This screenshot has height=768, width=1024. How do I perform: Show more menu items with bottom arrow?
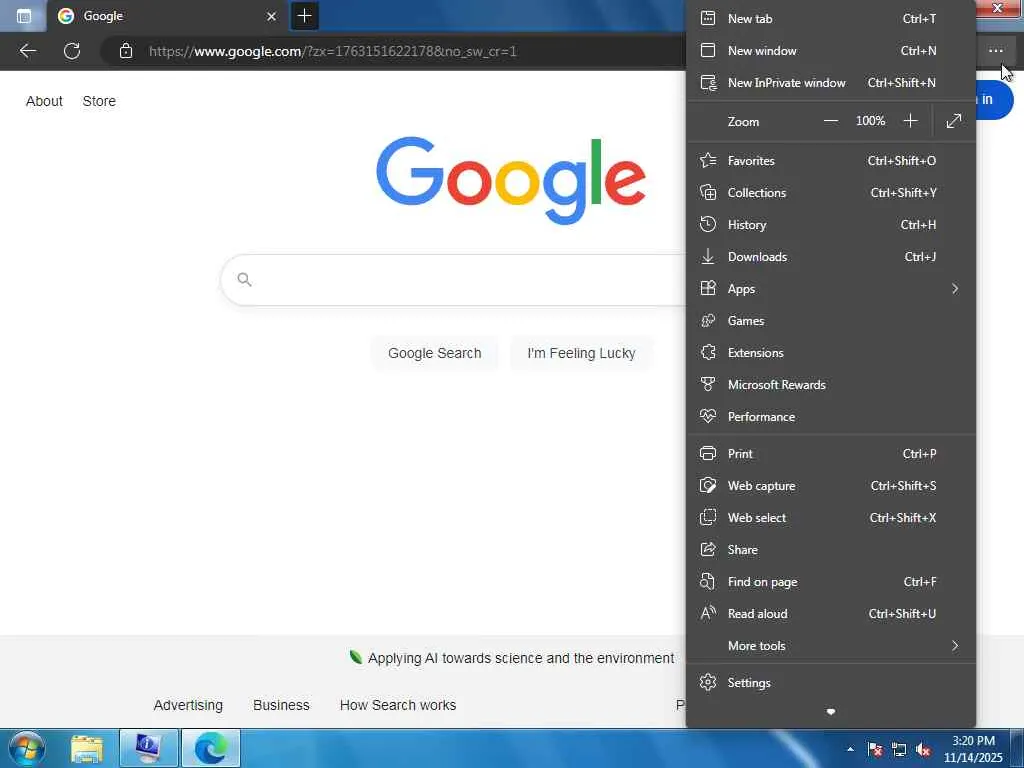(x=831, y=712)
